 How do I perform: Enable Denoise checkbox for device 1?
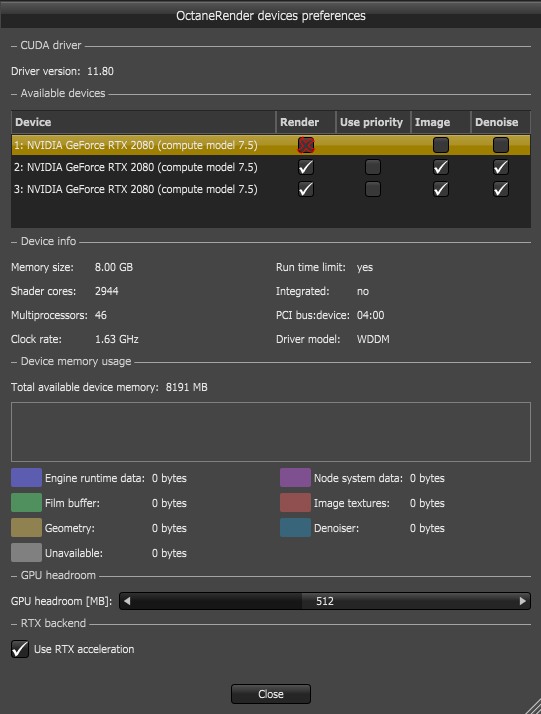coord(500,145)
